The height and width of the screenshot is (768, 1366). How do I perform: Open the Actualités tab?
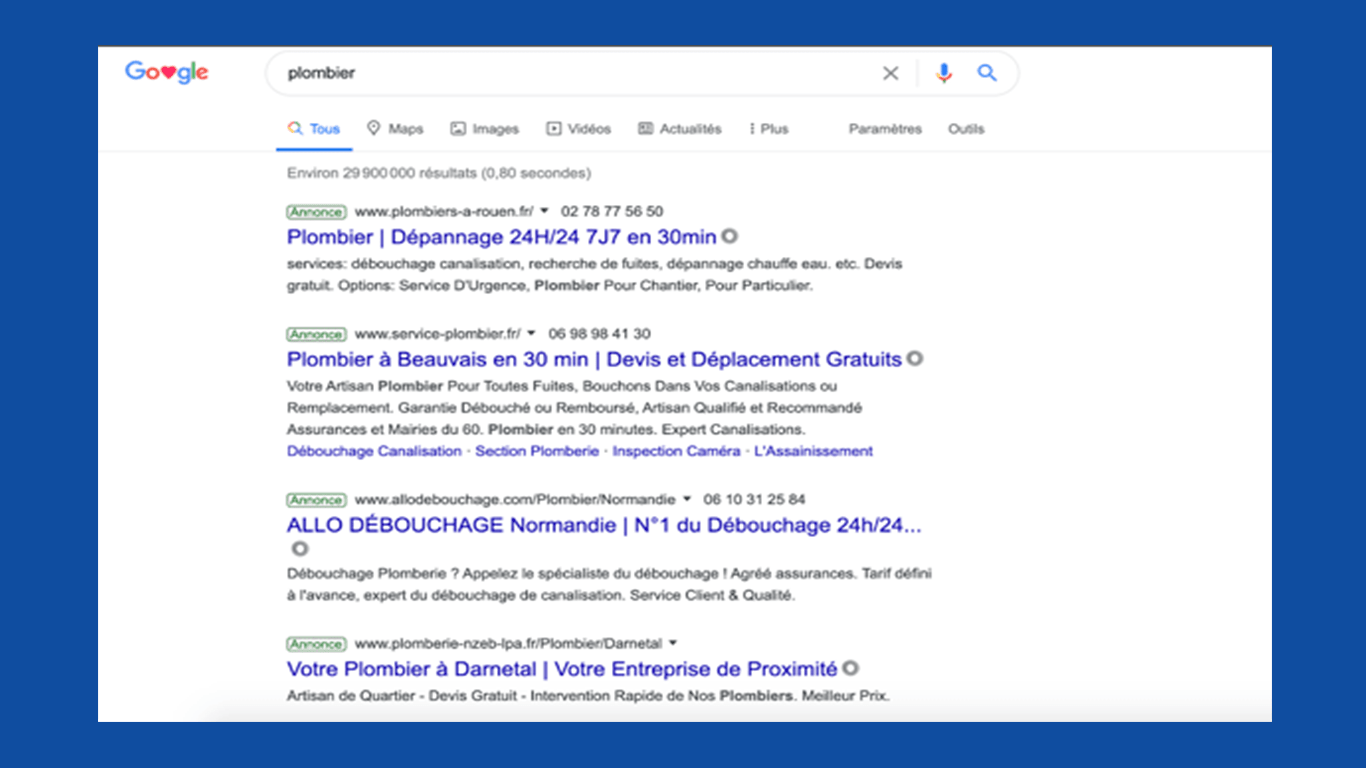pos(680,129)
